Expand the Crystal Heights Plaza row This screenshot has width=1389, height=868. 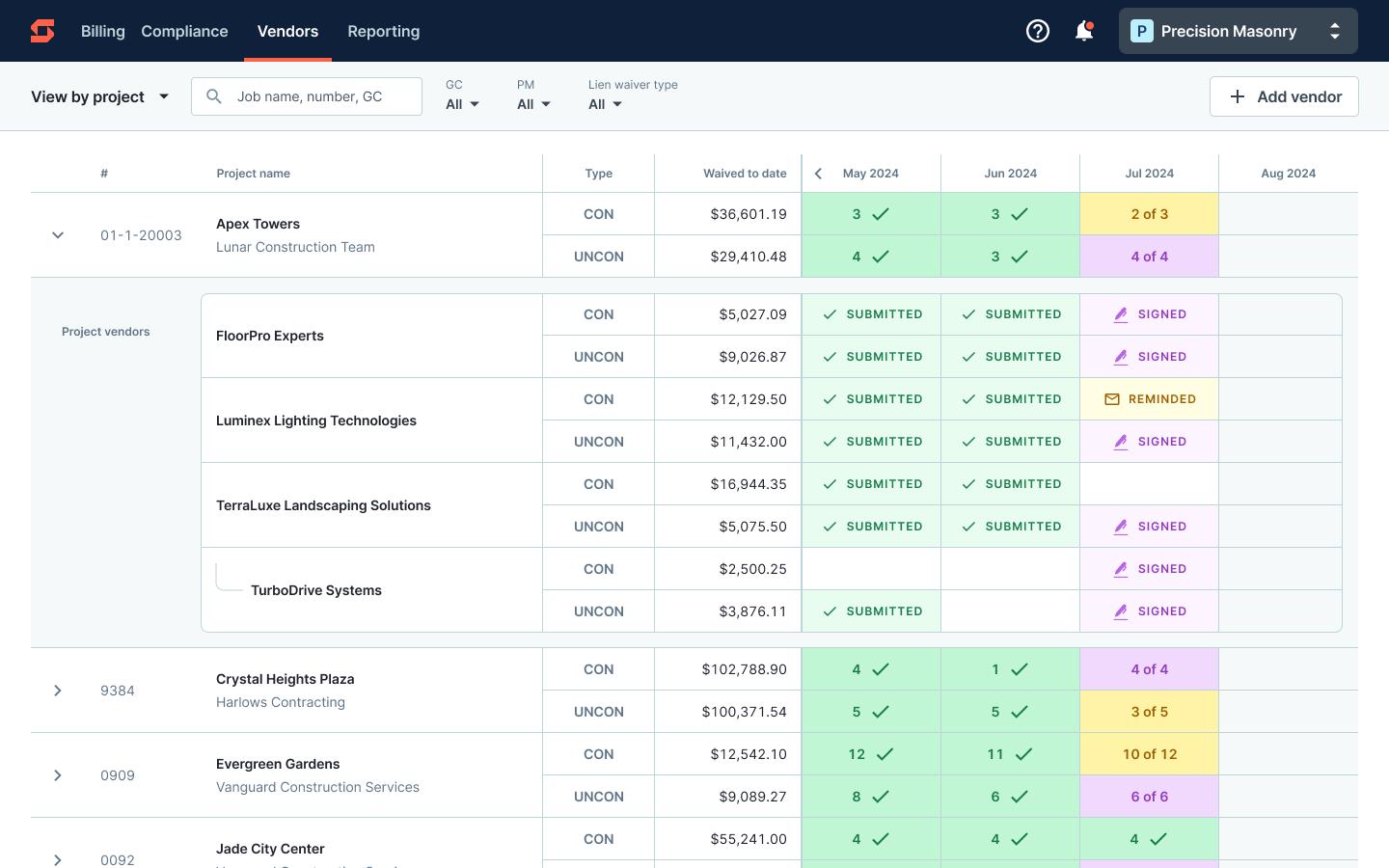[x=58, y=691]
